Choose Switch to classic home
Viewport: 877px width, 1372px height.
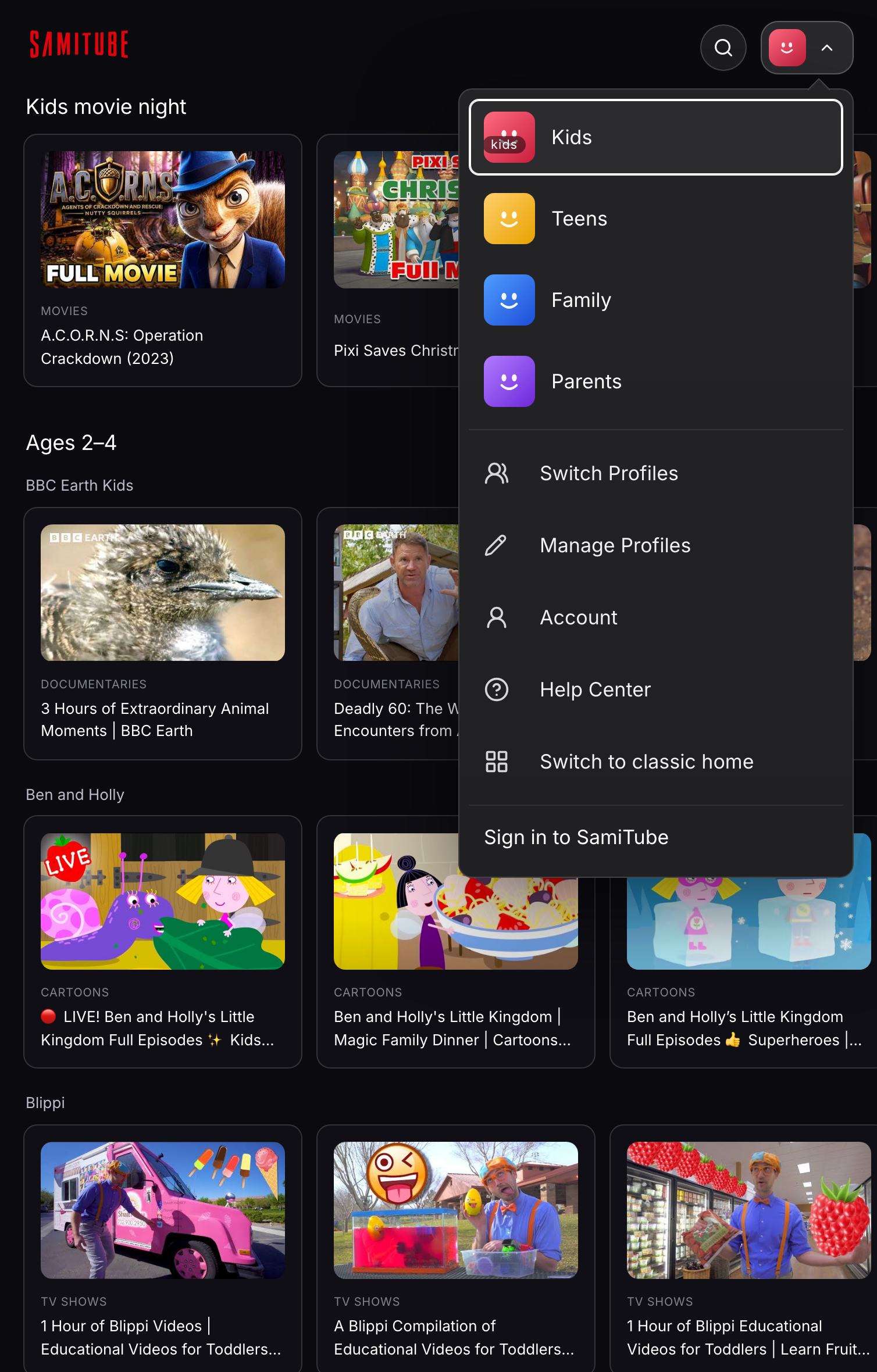pyautogui.click(x=655, y=762)
